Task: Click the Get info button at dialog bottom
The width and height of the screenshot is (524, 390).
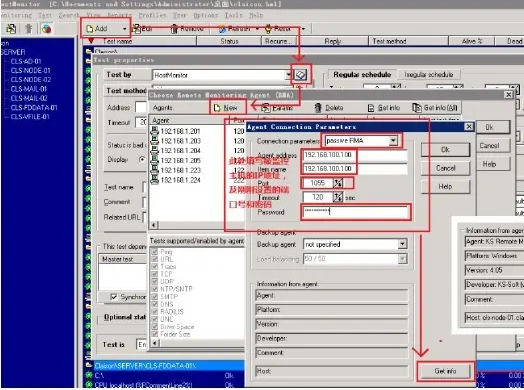Action: (445, 371)
